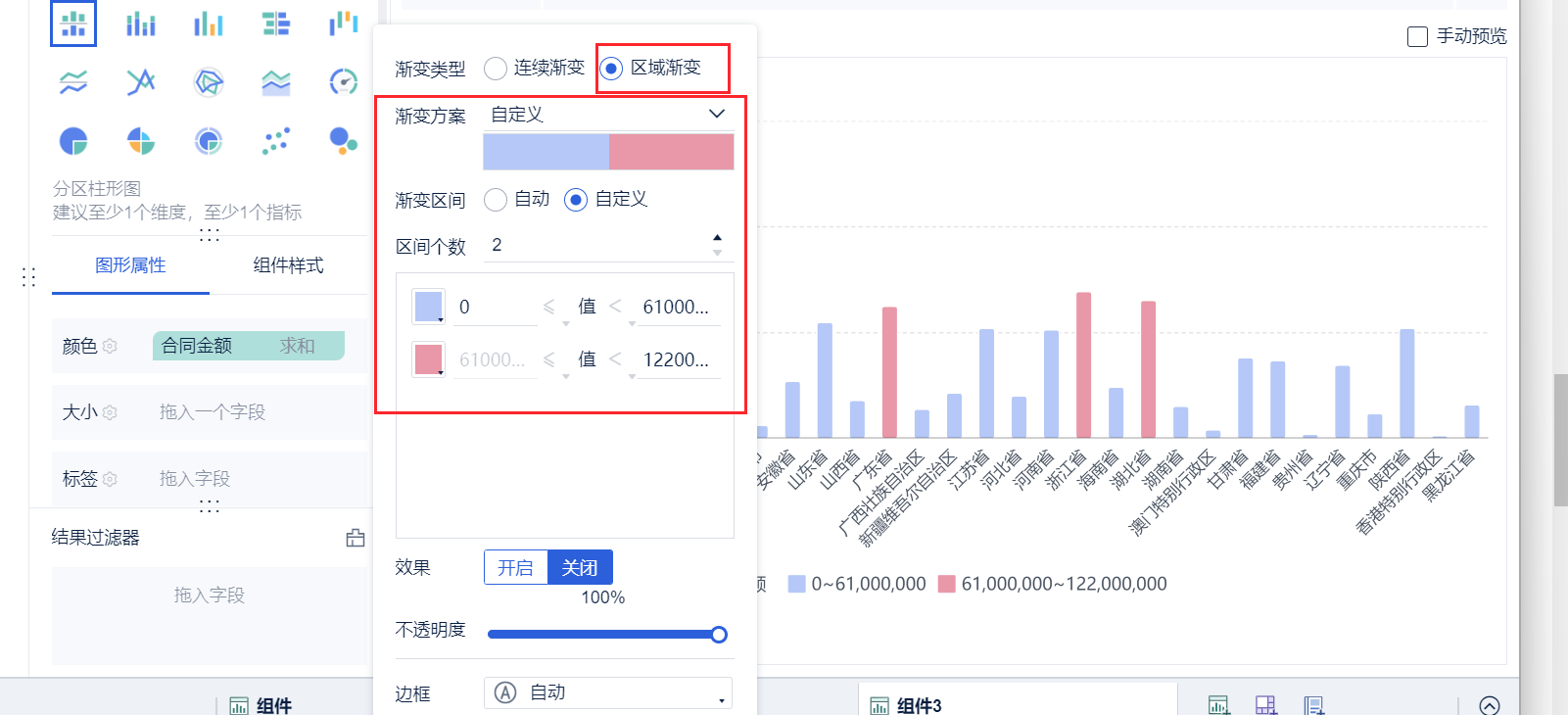This screenshot has height=715, width=1568.
Task: Click the pink interval color swatch
Action: click(428, 359)
